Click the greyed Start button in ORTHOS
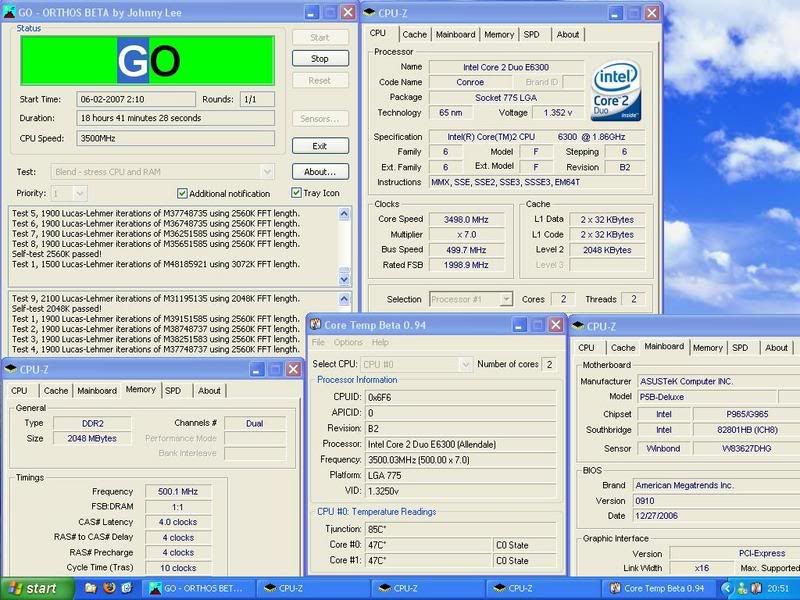 (320, 37)
